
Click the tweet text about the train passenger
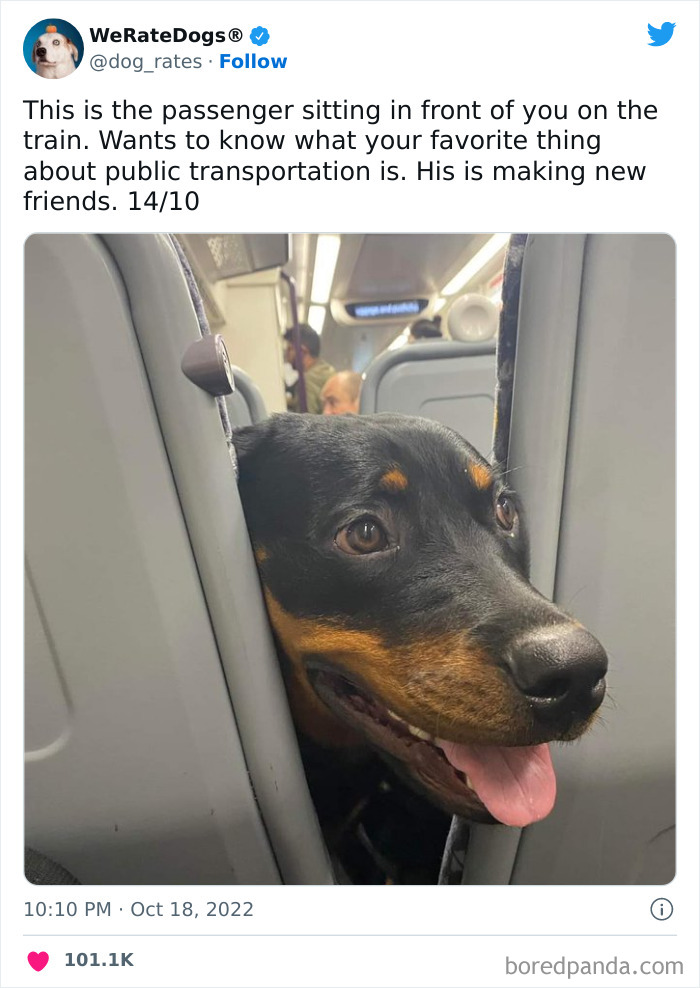tap(340, 156)
